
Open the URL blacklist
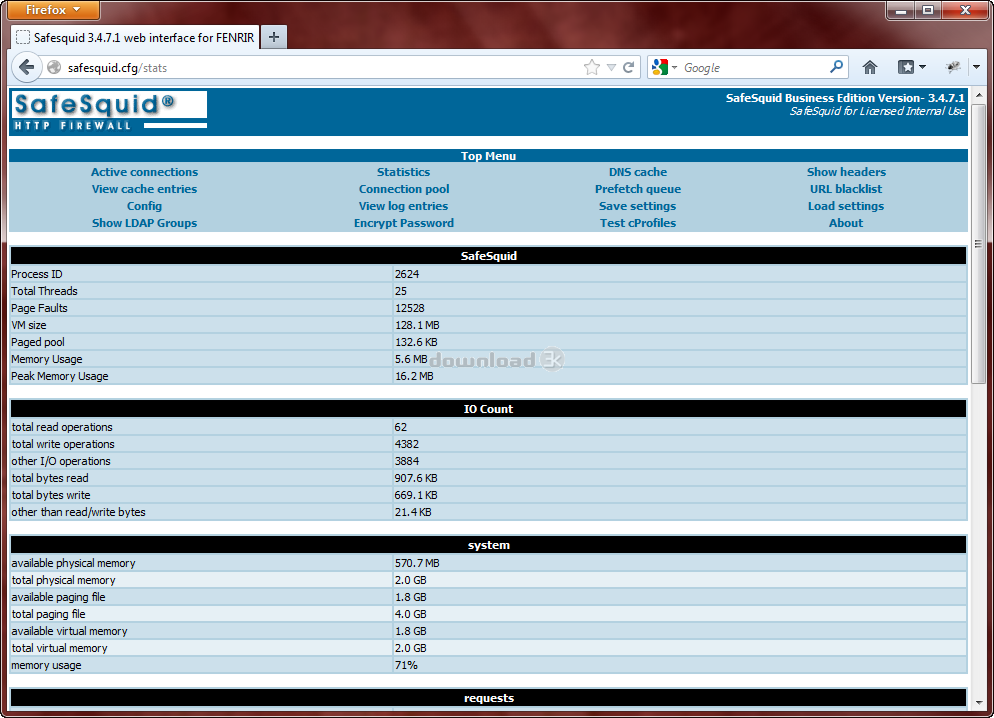846,189
